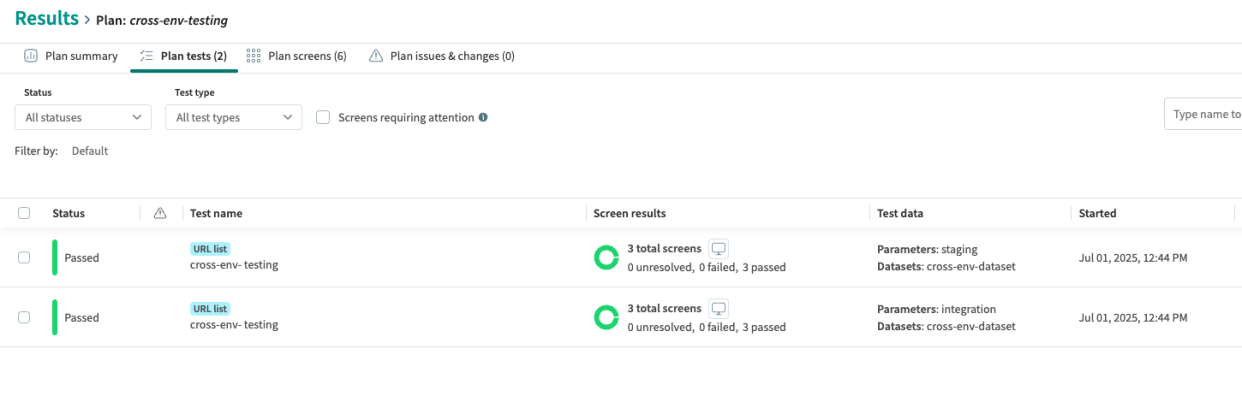
Task: Click the URL list badge in staging row
Action: coord(210,249)
